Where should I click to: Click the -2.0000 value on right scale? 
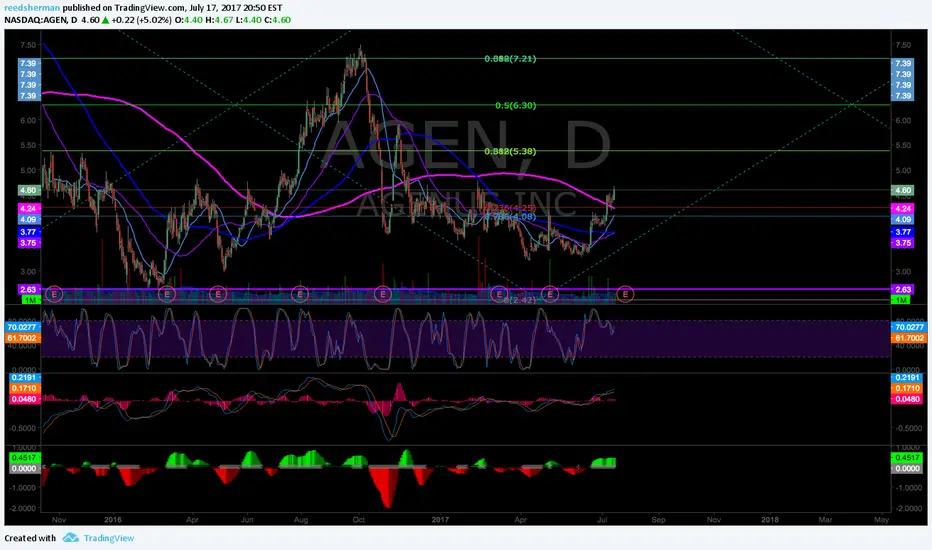point(909,509)
